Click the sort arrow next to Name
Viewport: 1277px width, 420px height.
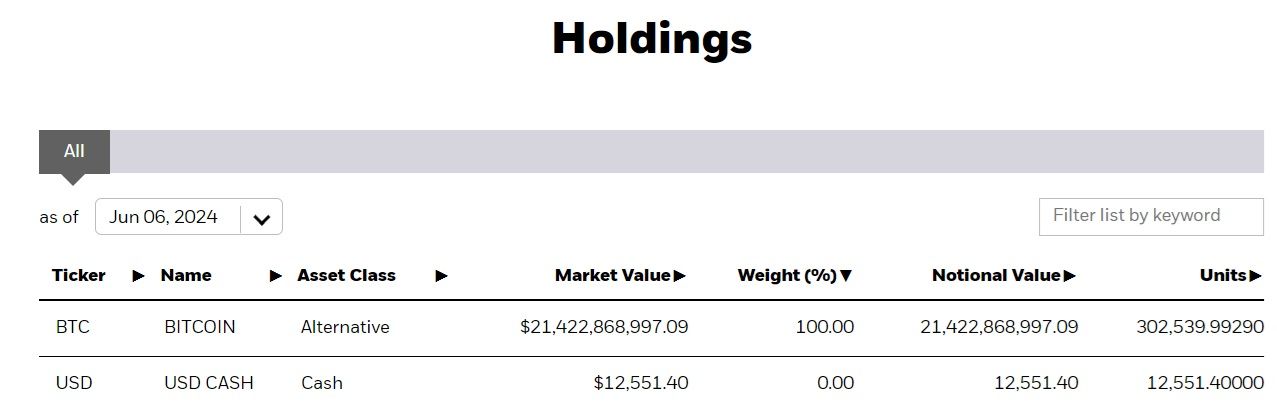(x=276, y=276)
